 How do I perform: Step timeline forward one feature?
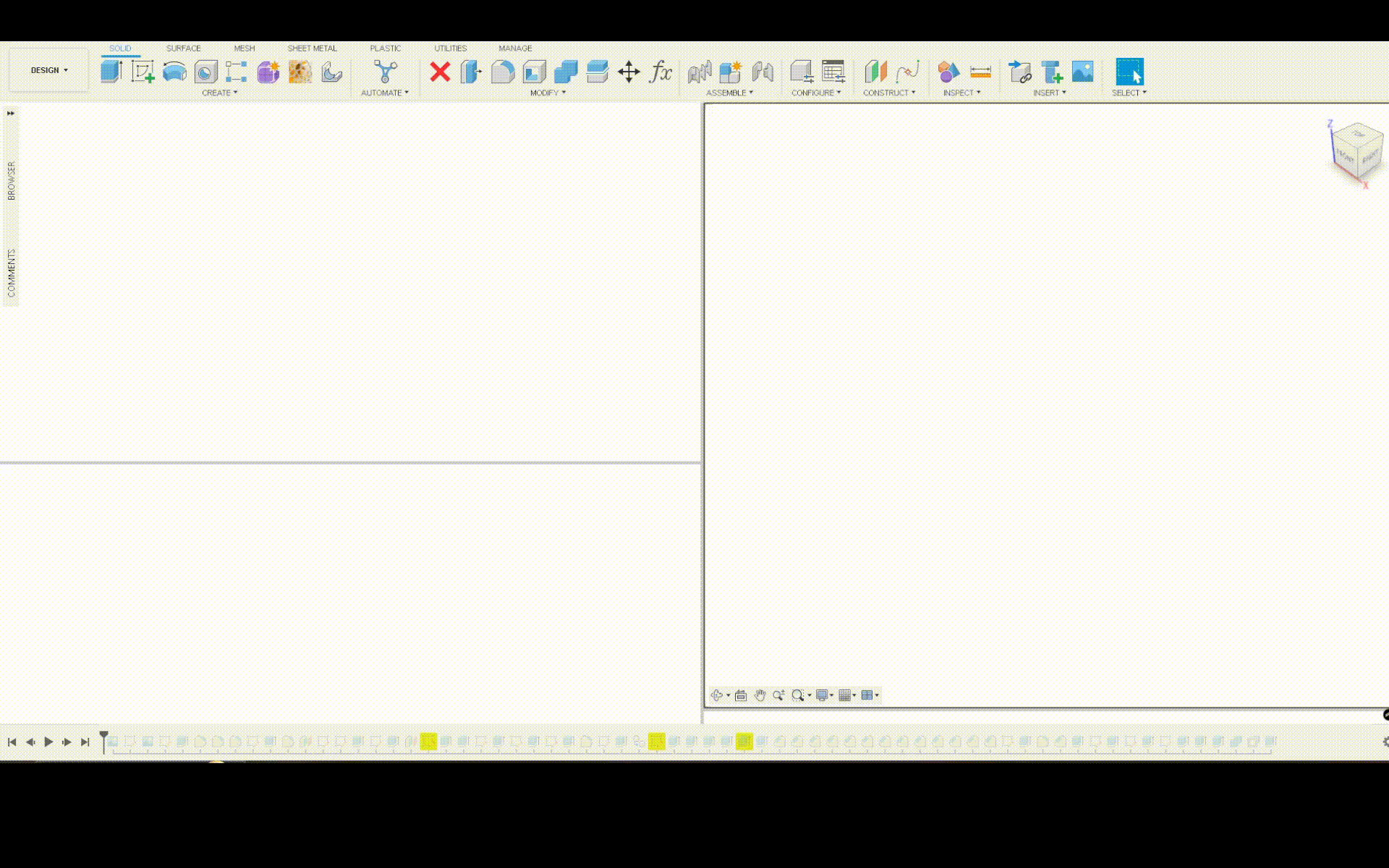pyautogui.click(x=67, y=741)
